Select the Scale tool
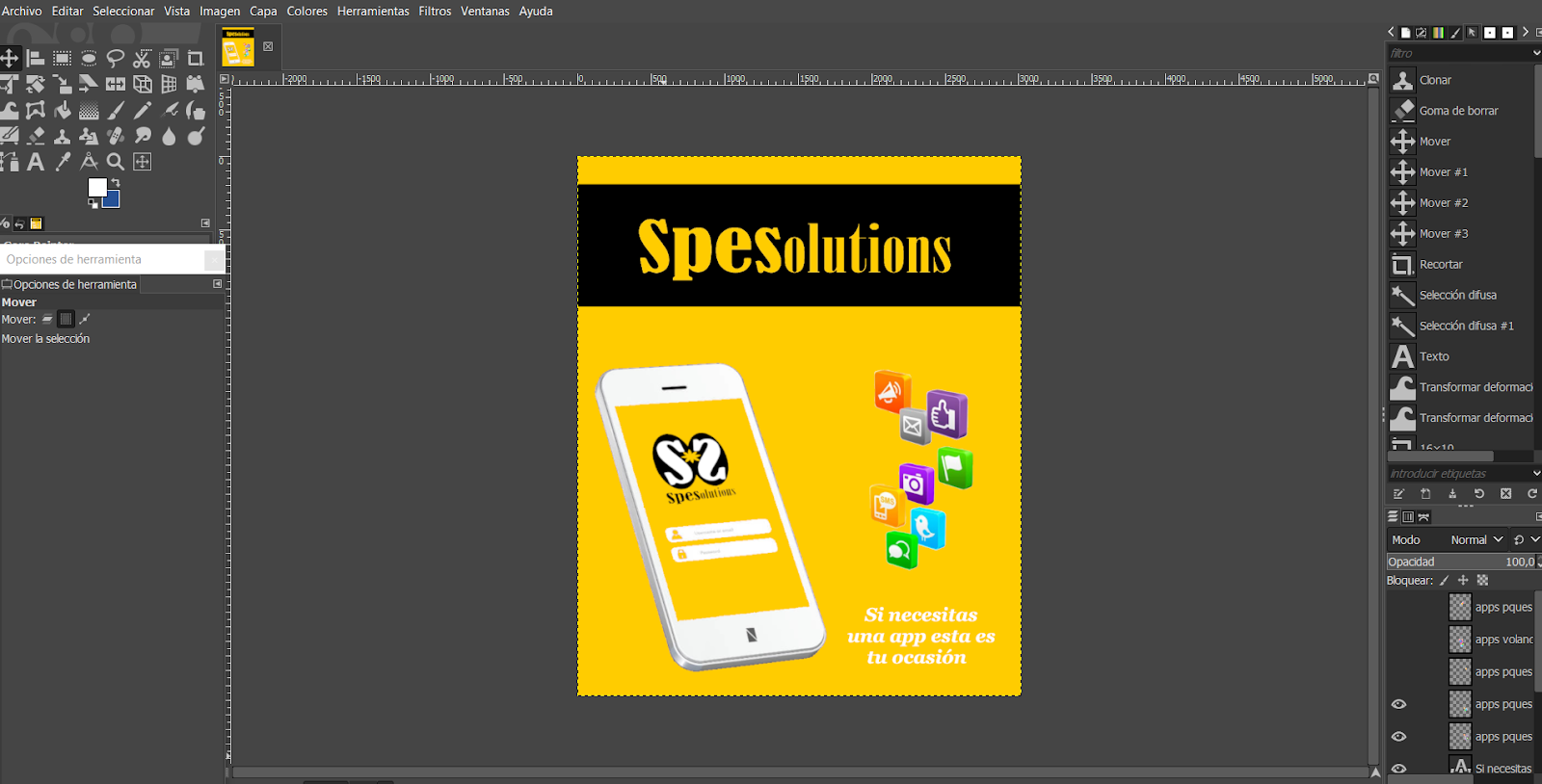Viewport: 1542px width, 784px height. pos(62,84)
